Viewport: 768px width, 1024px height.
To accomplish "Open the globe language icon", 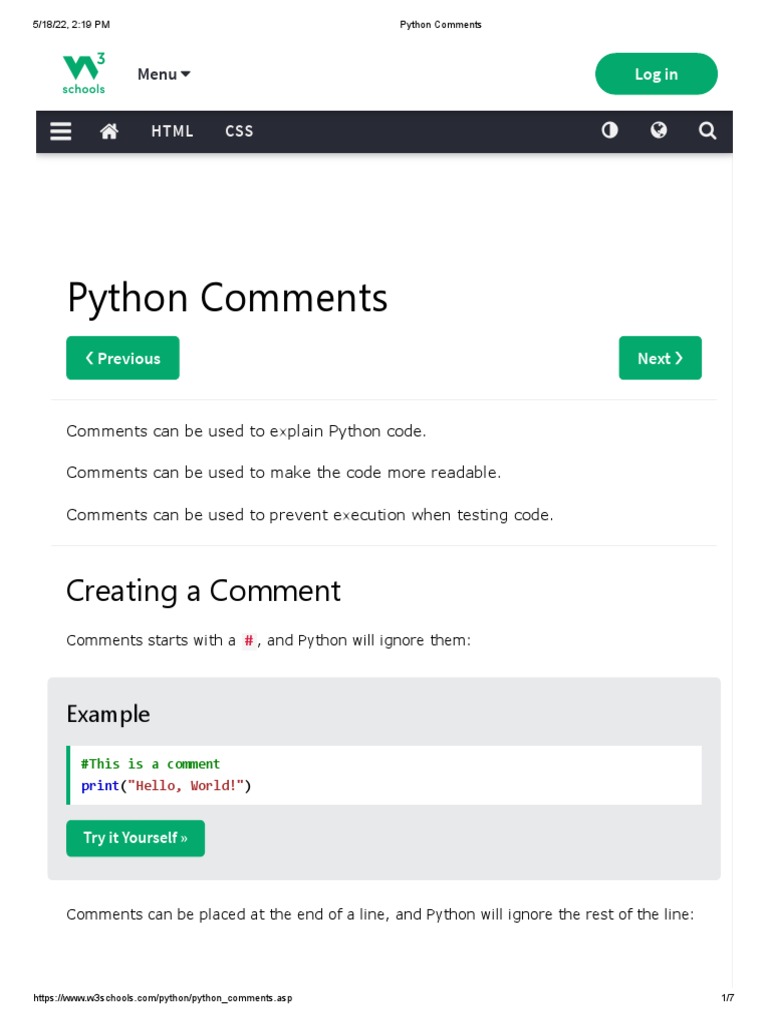I will pos(658,130).
